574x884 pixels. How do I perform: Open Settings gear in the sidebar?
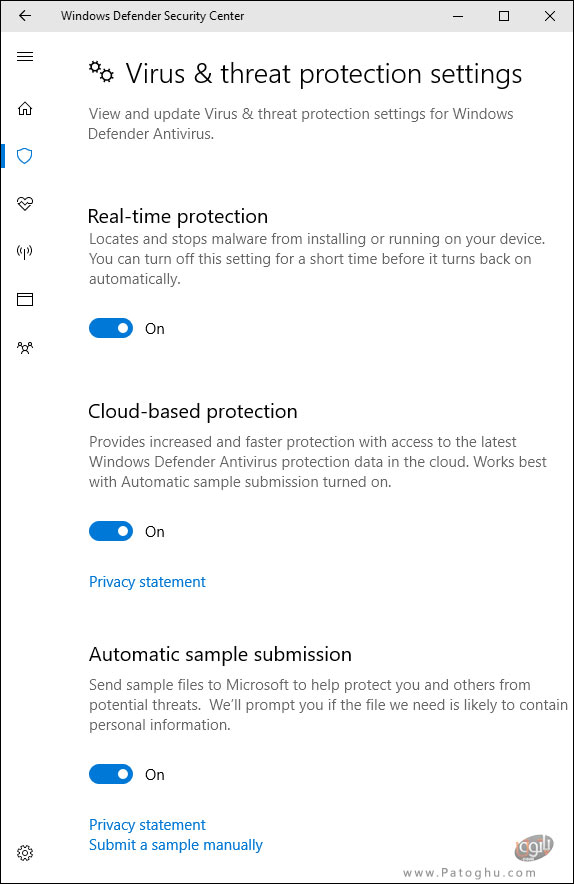pos(25,852)
